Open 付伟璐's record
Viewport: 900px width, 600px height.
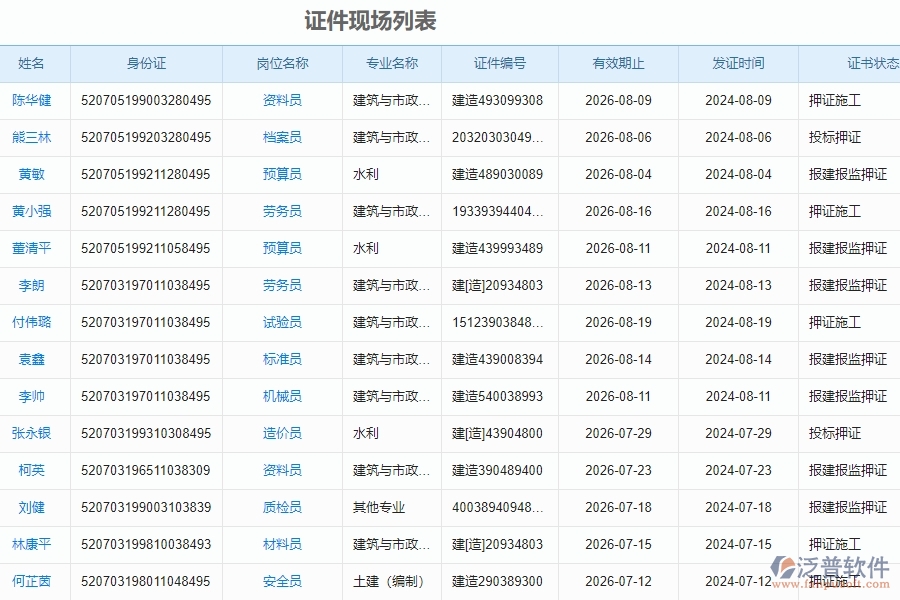(x=34, y=322)
